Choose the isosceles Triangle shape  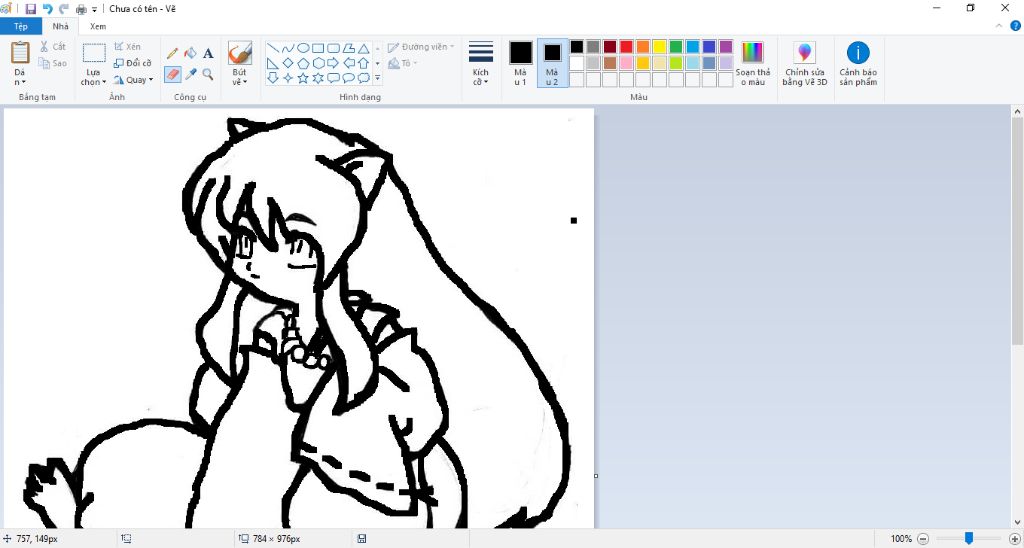[x=364, y=48]
